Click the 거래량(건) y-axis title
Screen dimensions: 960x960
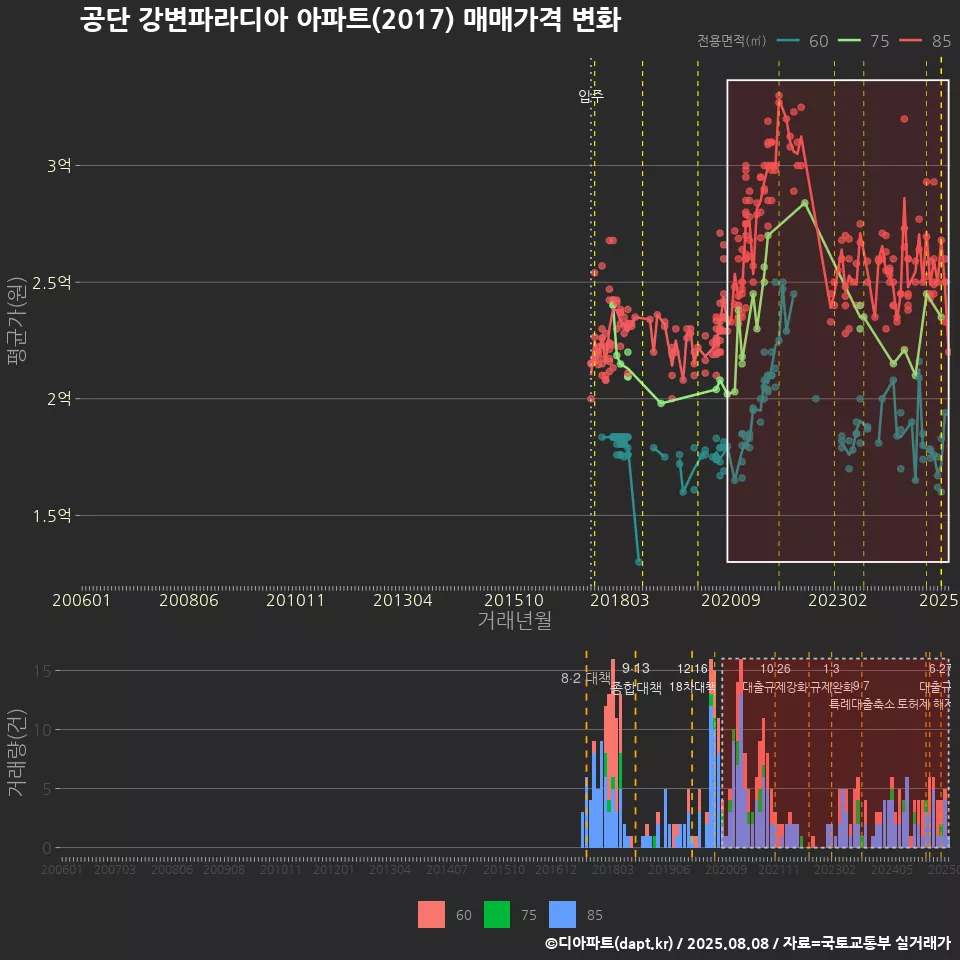pos(17,752)
